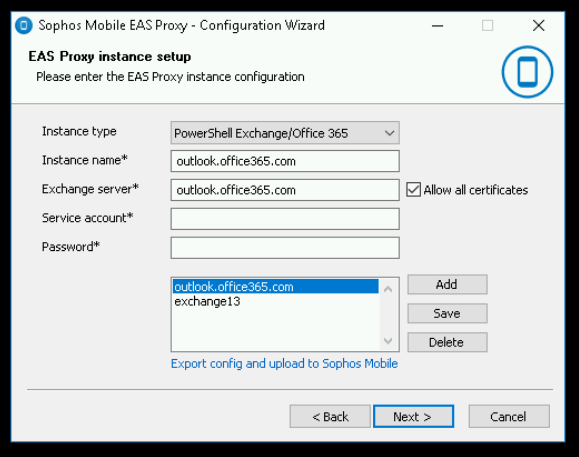Focus the Password field
This screenshot has height=457, width=579.
(x=285, y=248)
